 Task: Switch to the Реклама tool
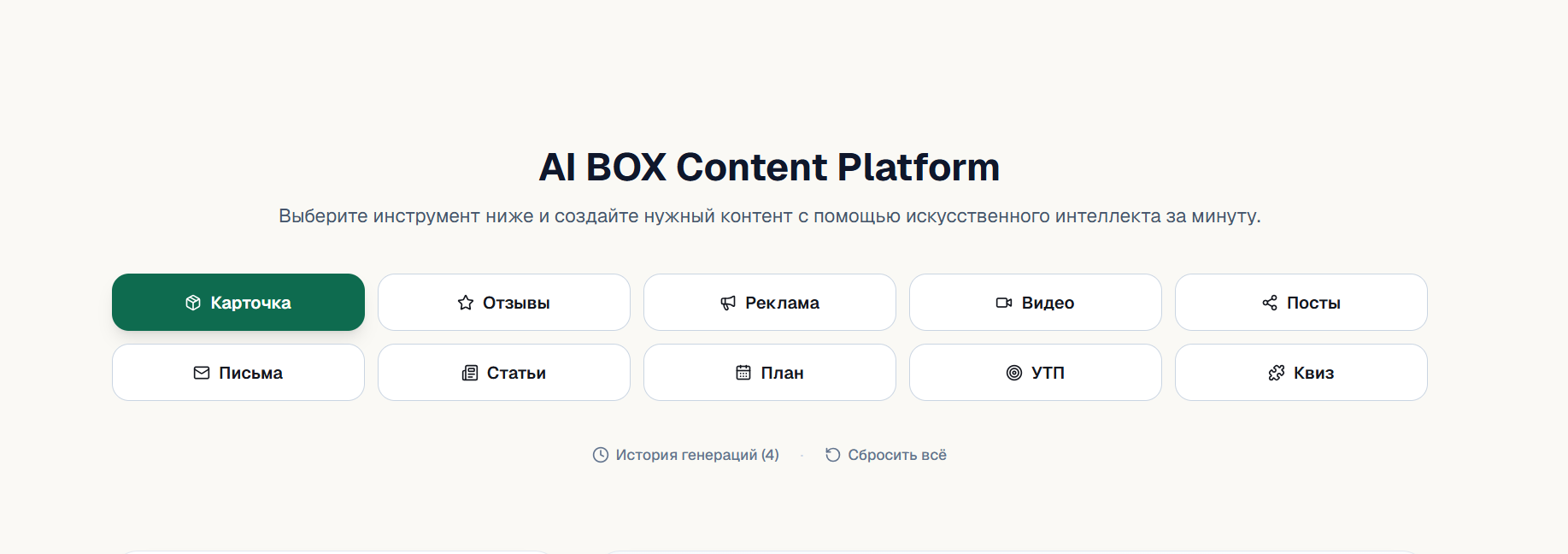click(x=770, y=303)
